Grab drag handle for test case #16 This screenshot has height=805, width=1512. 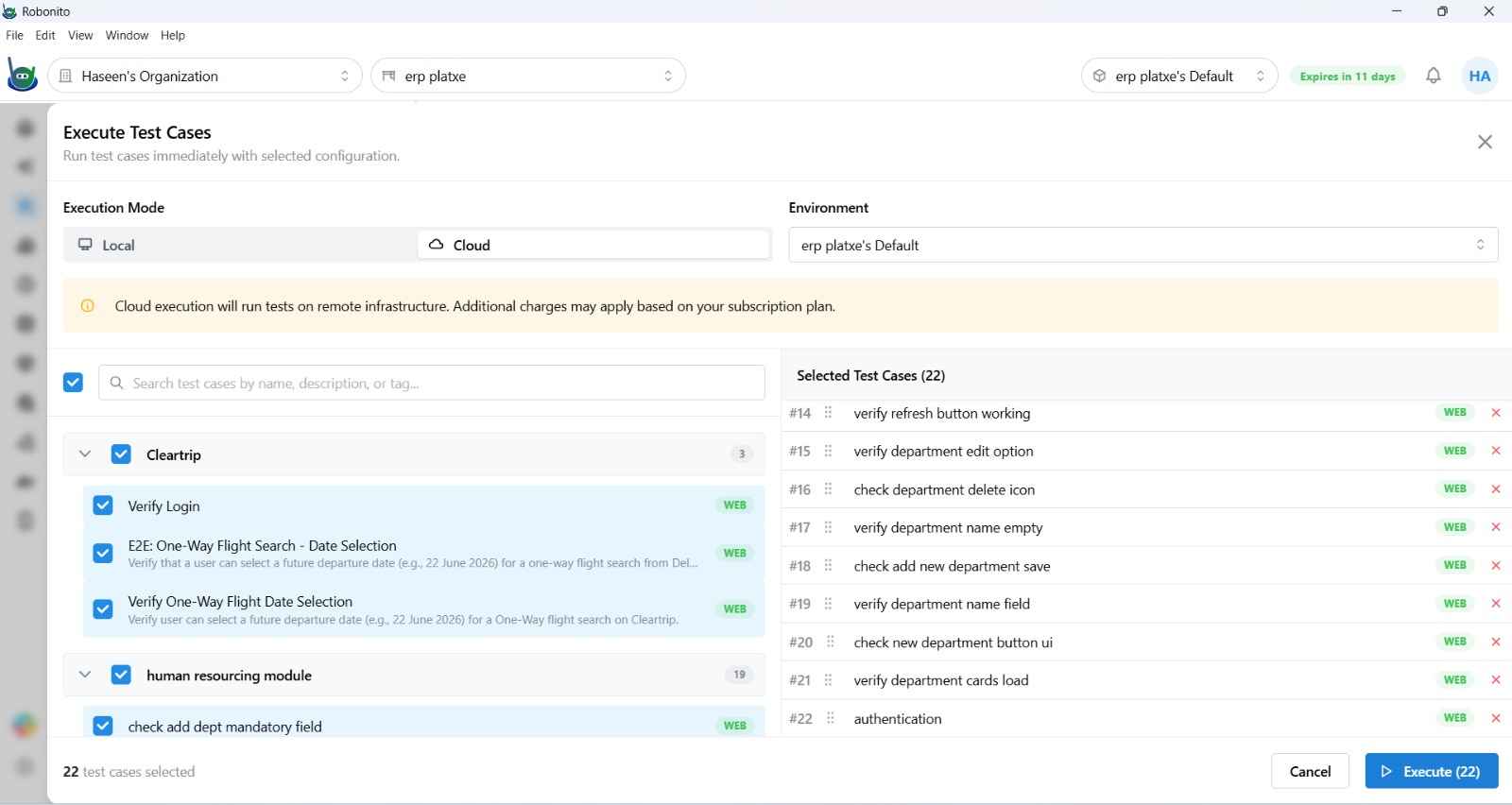point(829,489)
